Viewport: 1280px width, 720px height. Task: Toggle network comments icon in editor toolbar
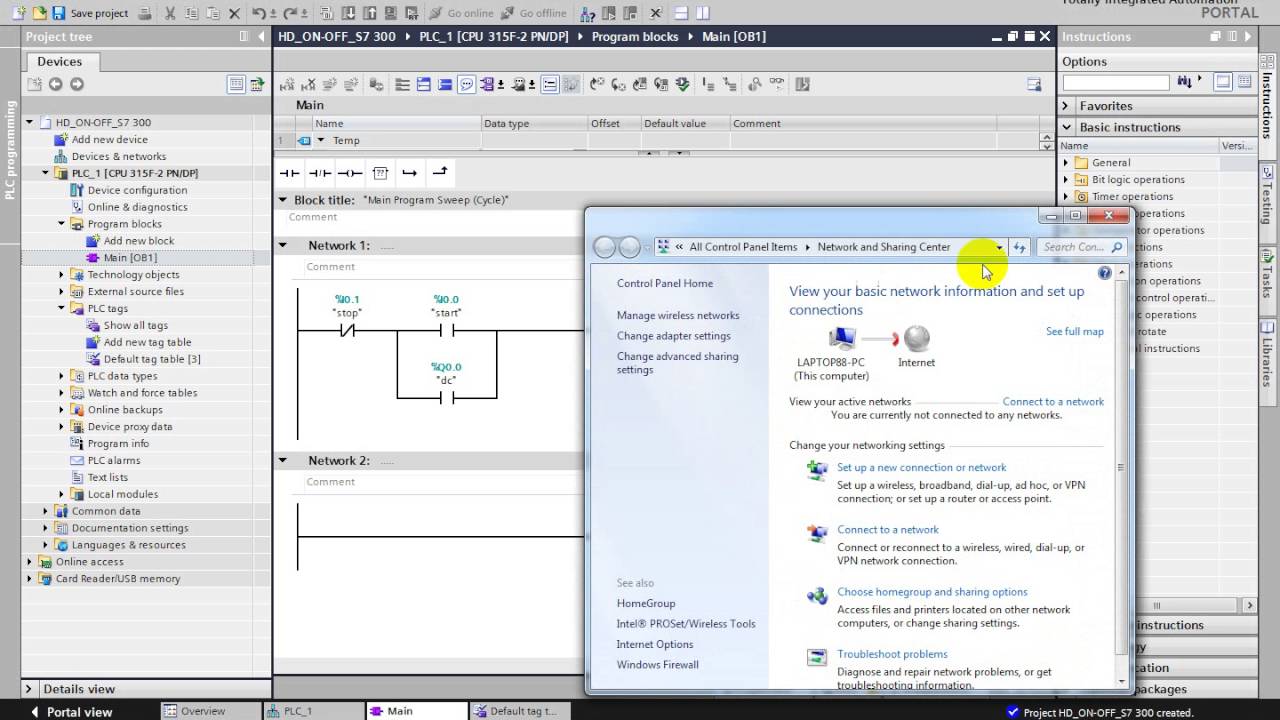(467, 85)
